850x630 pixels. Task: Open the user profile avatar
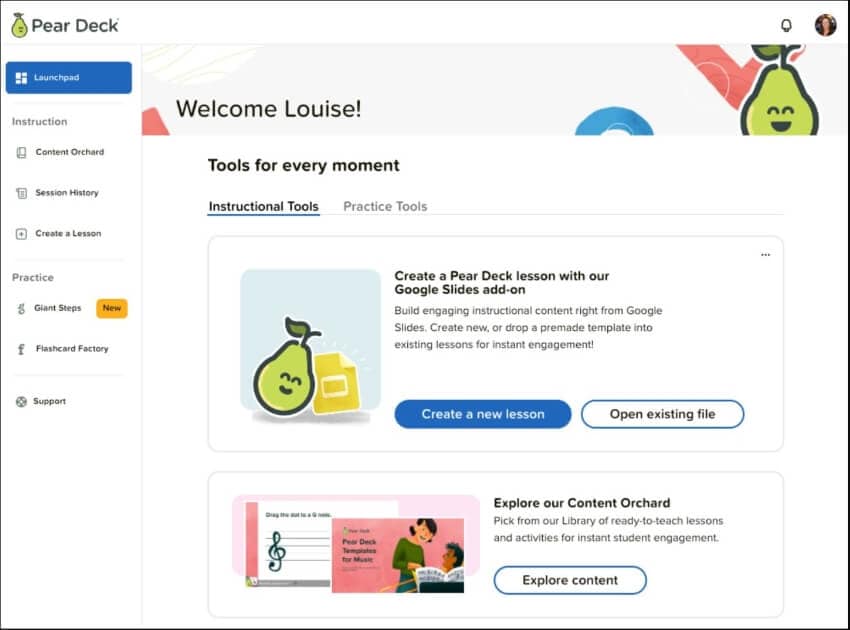825,26
